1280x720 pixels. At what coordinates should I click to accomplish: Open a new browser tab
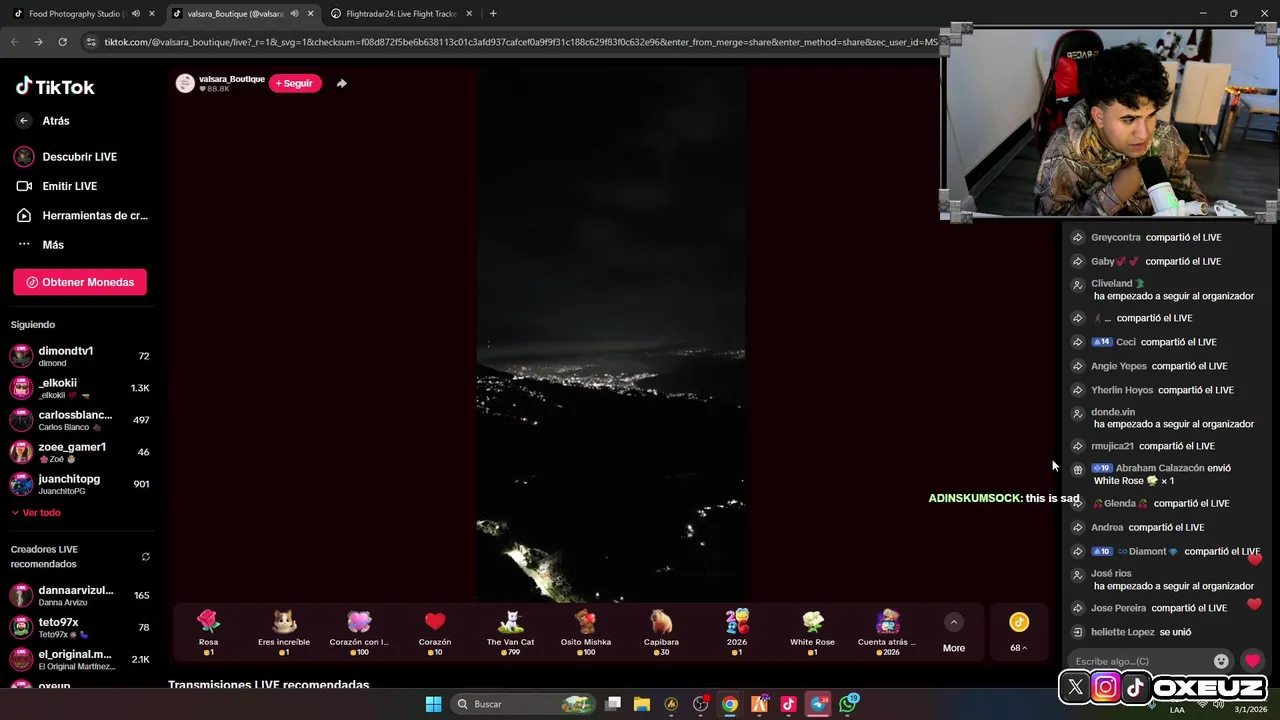(493, 14)
